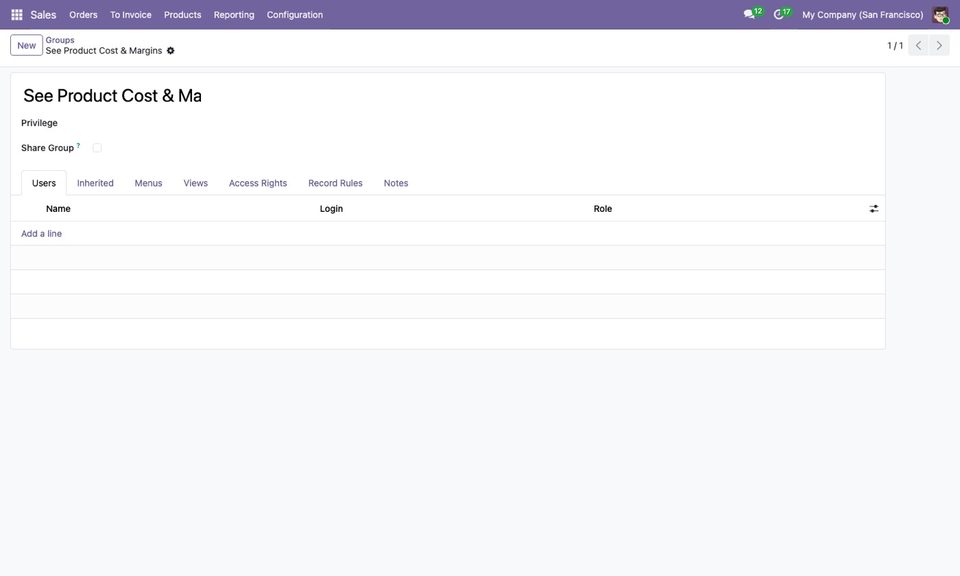Click the See Product Cost & Margins breadcrumb text
Viewport: 960px width, 576px height.
(104, 51)
